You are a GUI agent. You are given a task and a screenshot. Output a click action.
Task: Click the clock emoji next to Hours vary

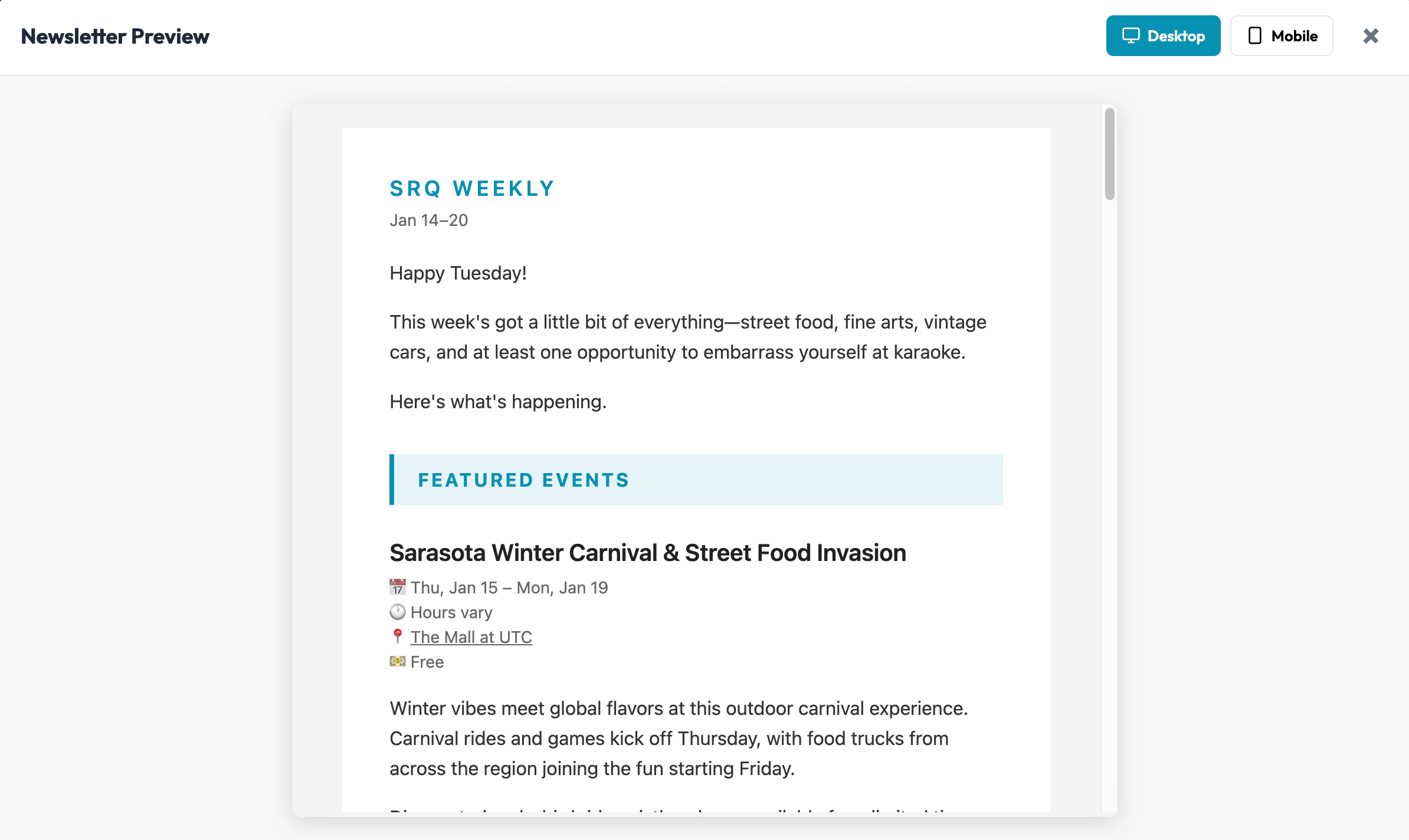(x=397, y=612)
